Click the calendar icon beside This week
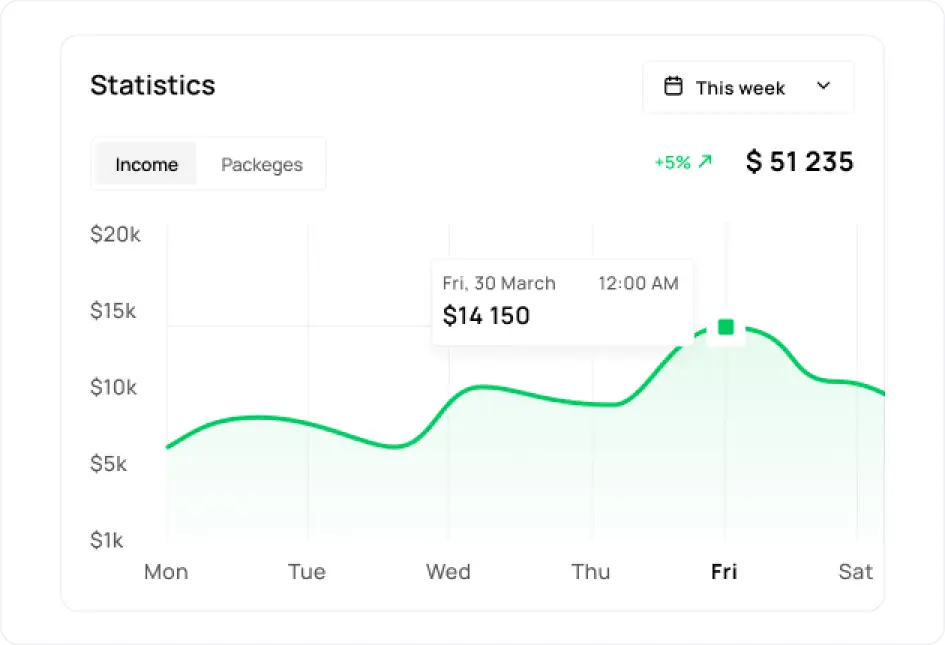 tap(674, 87)
